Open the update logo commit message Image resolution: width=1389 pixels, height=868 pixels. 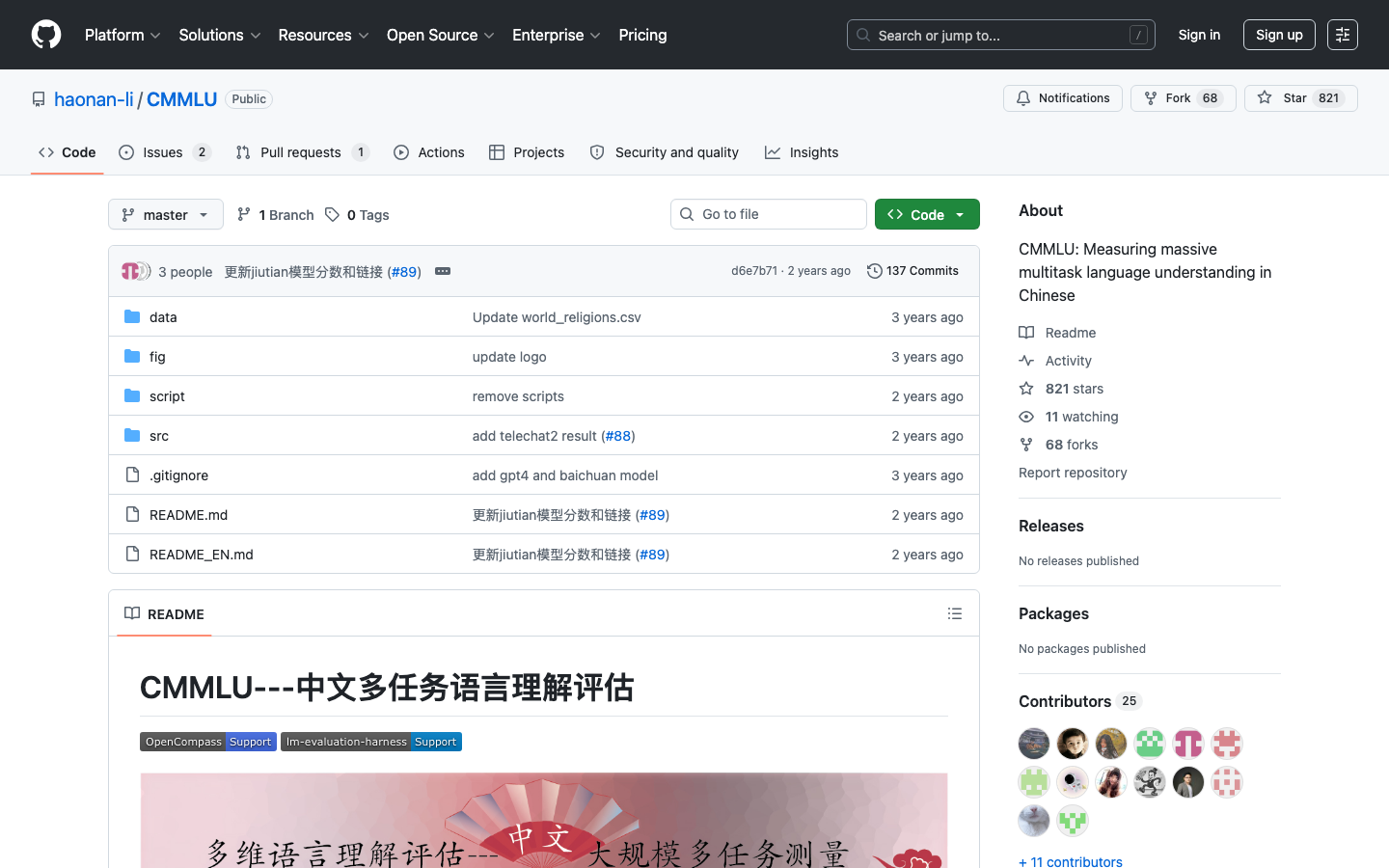509,357
